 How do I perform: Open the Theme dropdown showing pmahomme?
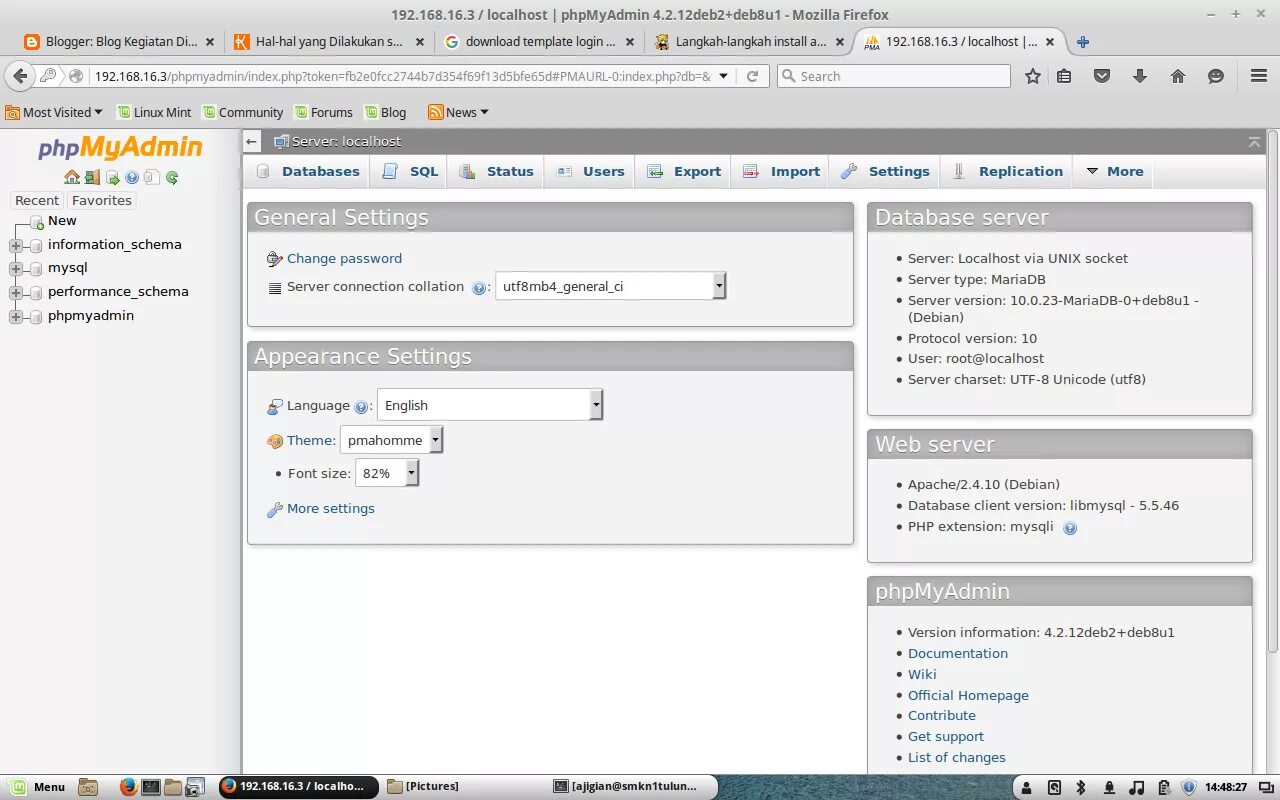[391, 440]
